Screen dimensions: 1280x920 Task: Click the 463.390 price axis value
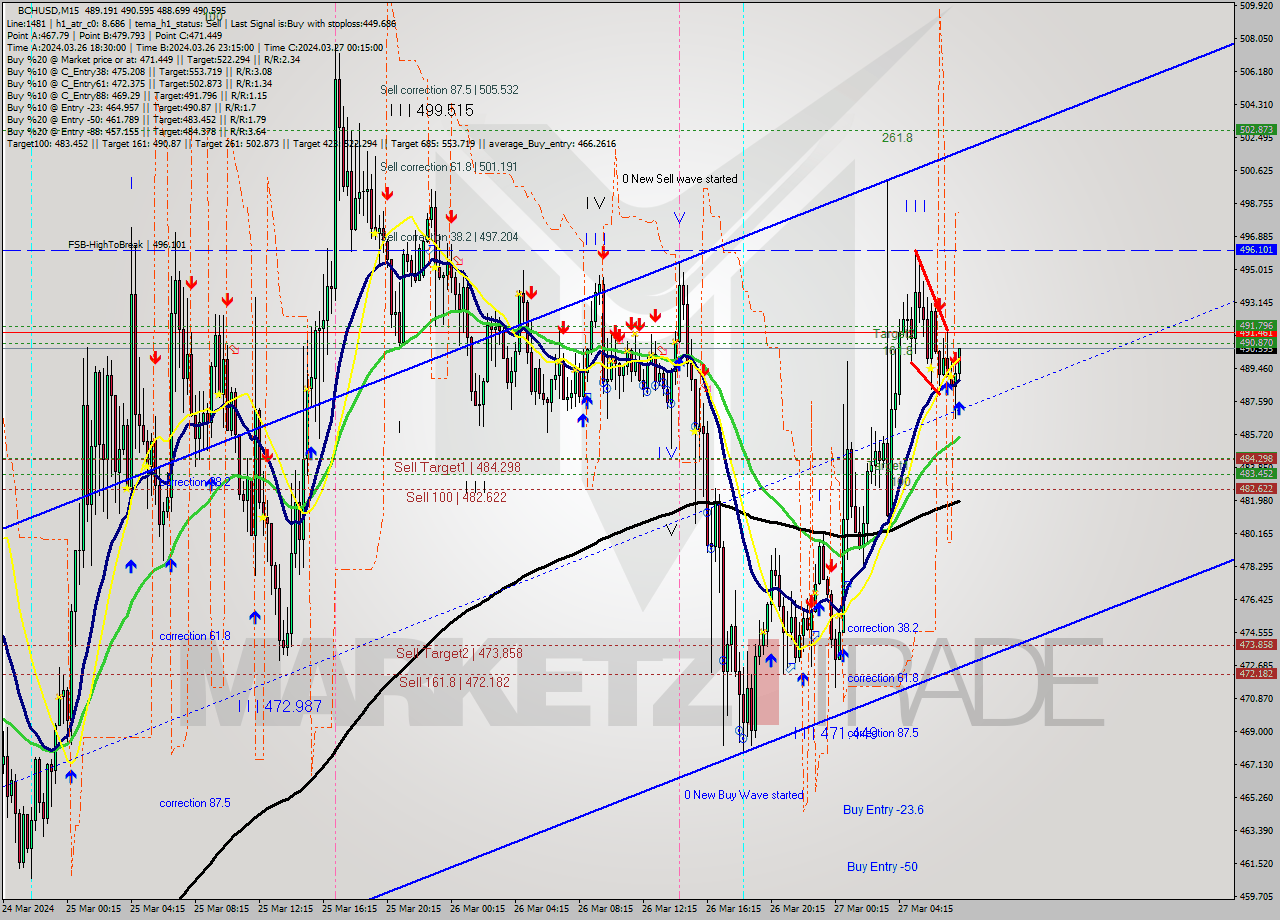(x=1256, y=830)
